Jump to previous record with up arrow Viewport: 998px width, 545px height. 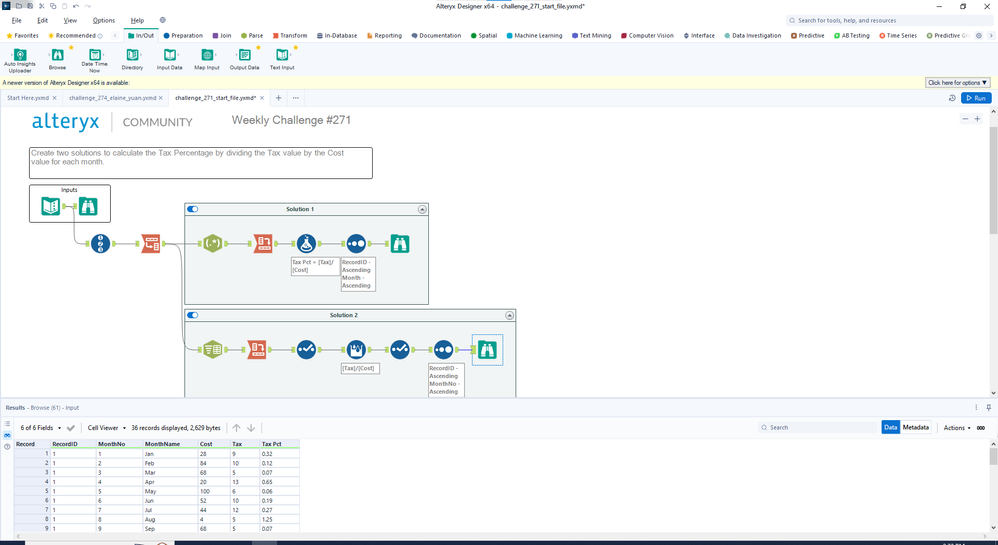236,428
